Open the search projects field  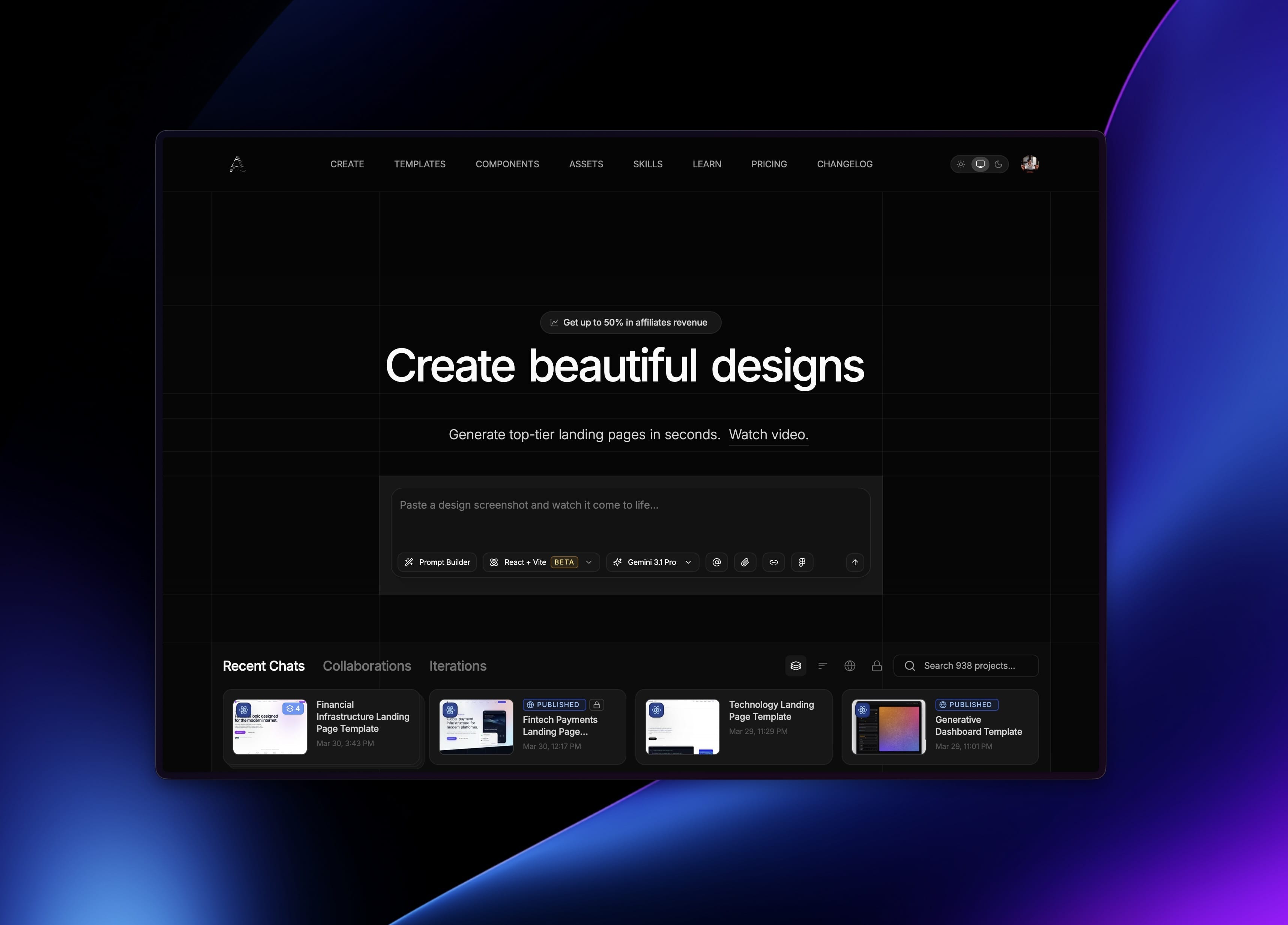pos(965,665)
